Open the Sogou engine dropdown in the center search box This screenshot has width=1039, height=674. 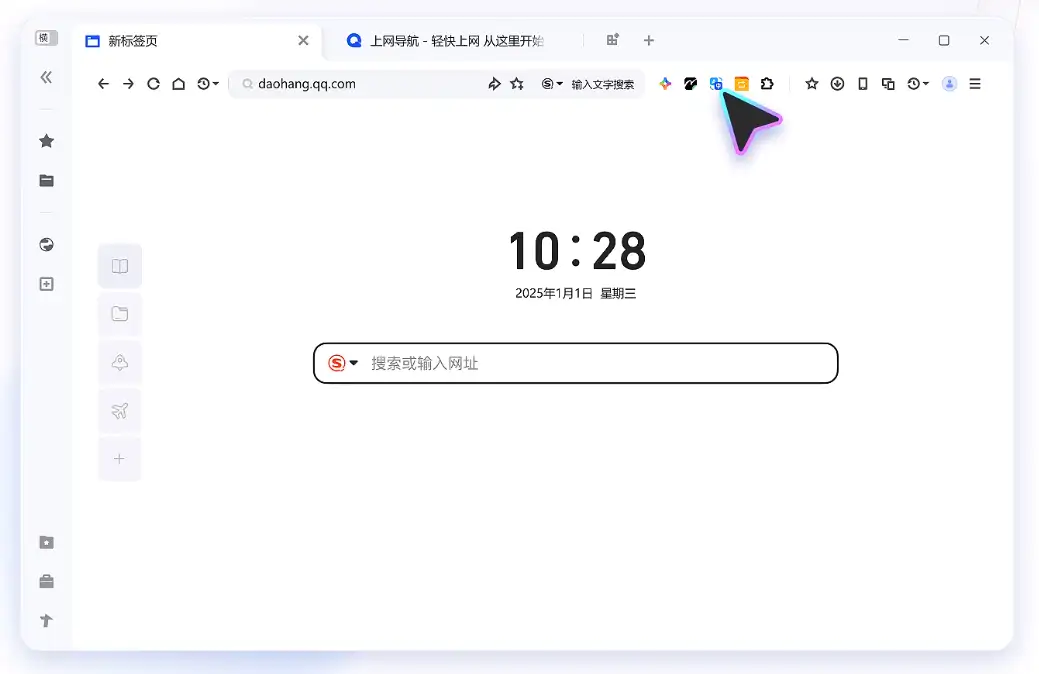coord(343,363)
